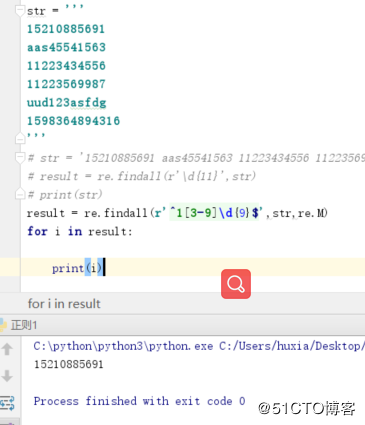
Task: Click the up arrow in run panel
Action: point(7,349)
